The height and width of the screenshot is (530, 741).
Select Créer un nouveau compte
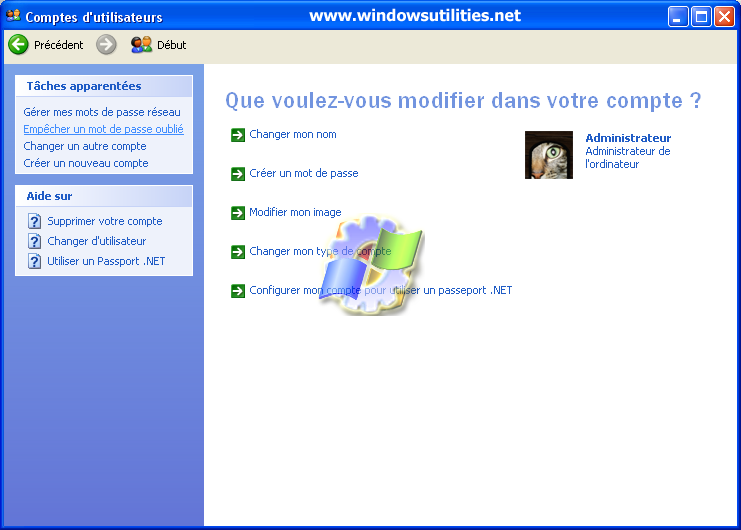[x=86, y=163]
